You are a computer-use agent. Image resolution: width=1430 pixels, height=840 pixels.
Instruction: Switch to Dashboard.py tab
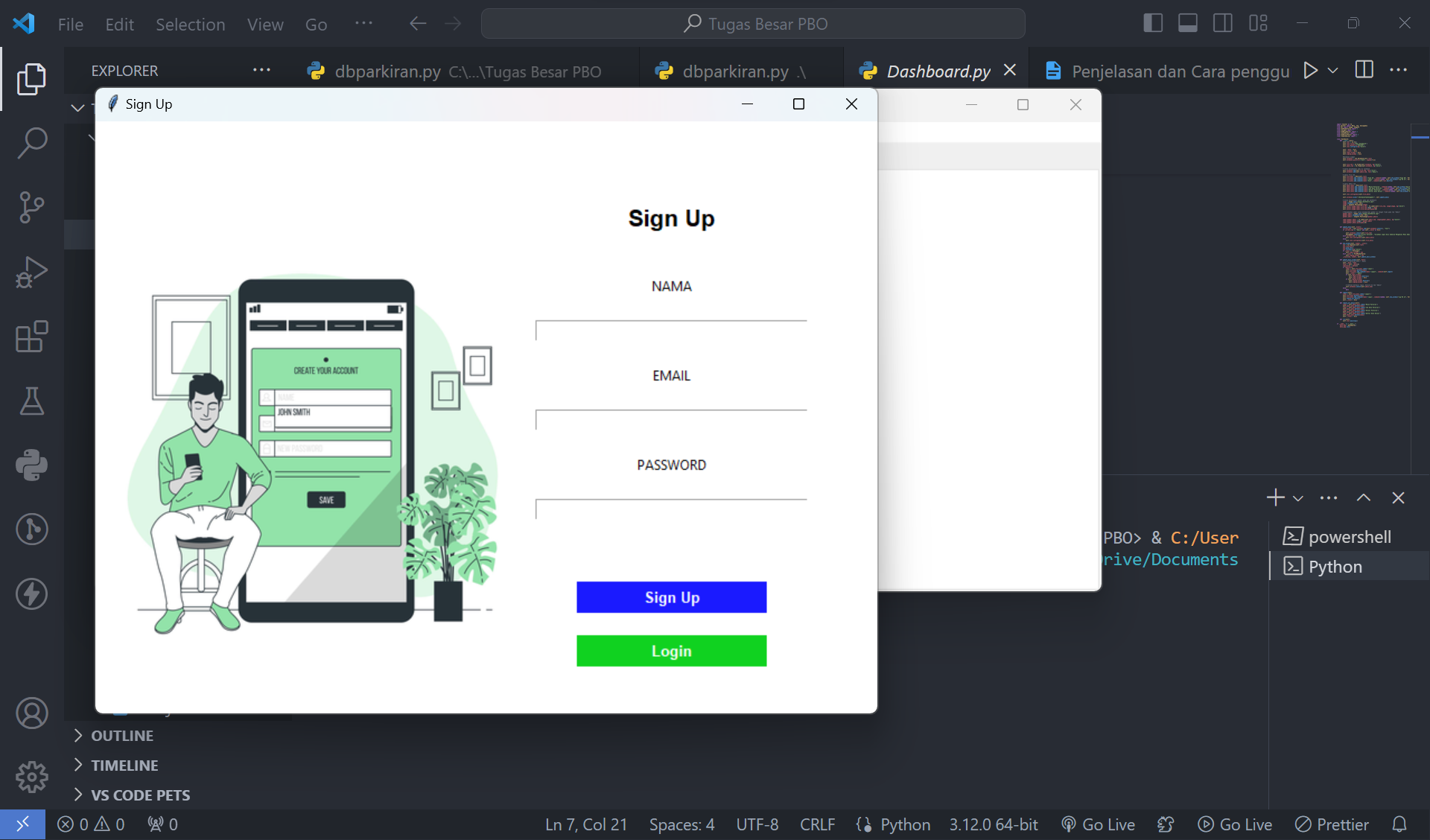[938, 71]
